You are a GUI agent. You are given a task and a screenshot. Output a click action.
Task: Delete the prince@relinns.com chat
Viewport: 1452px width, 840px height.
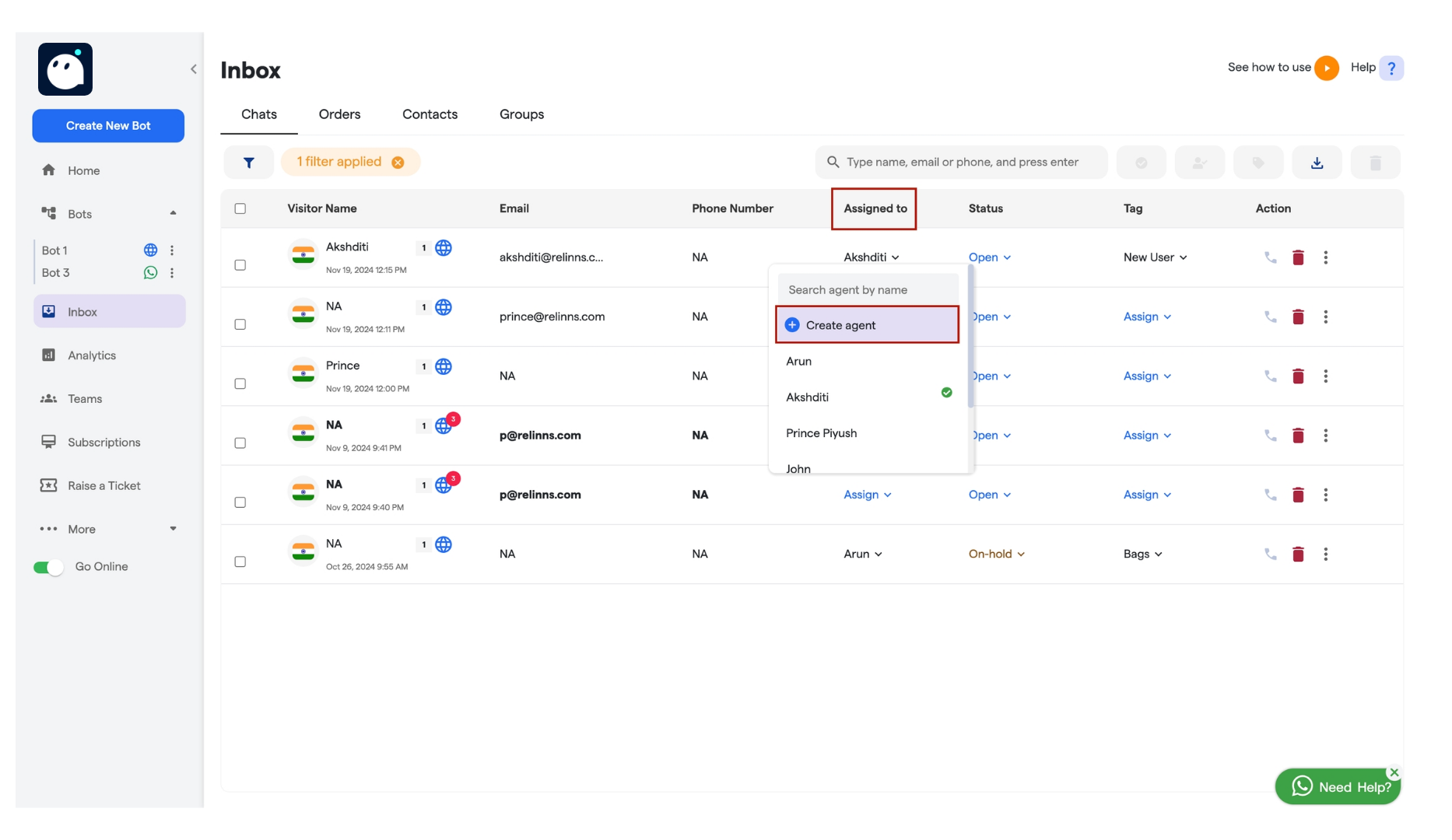(x=1298, y=317)
